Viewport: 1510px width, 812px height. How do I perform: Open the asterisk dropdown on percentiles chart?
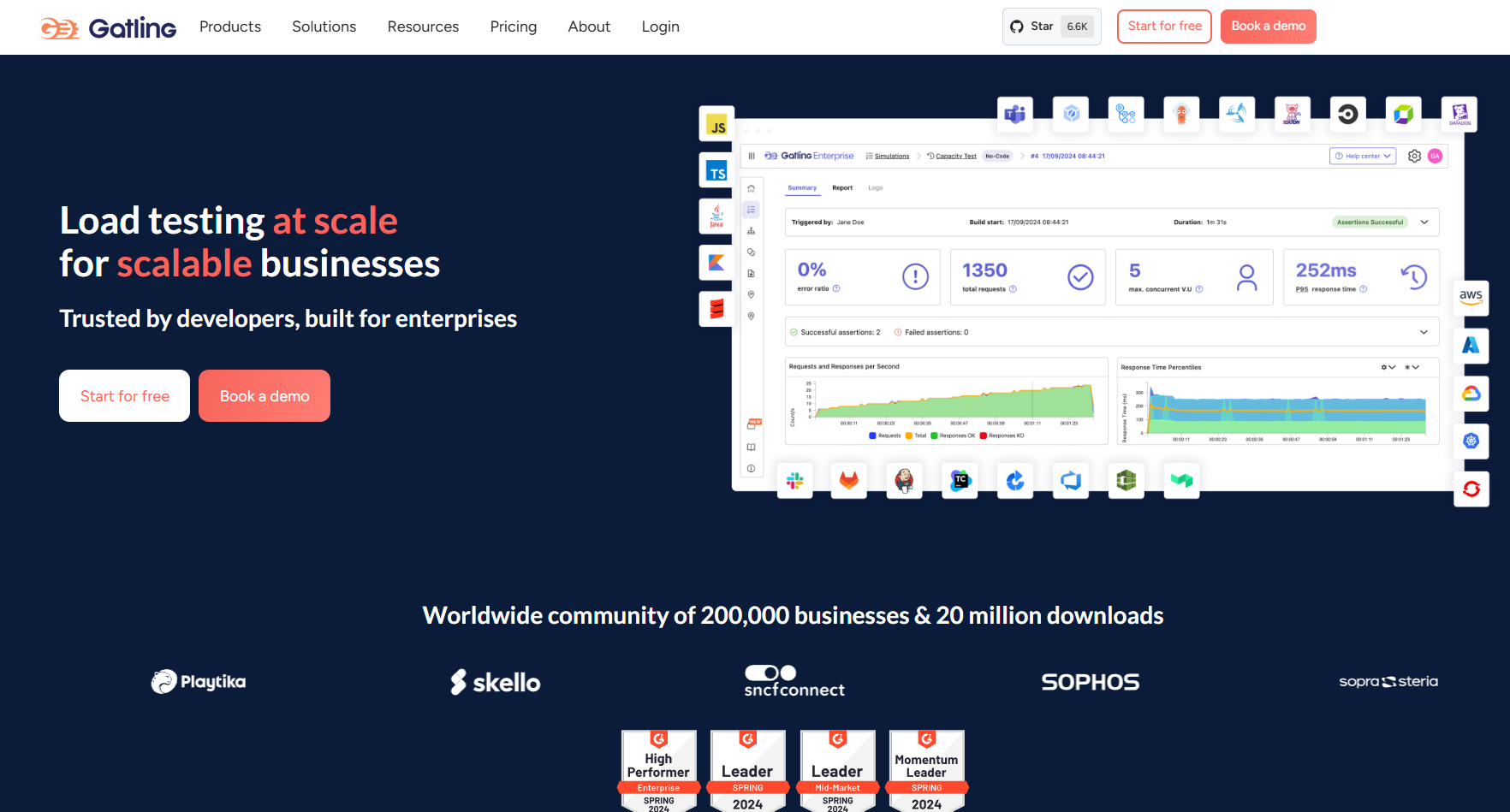point(1412,367)
